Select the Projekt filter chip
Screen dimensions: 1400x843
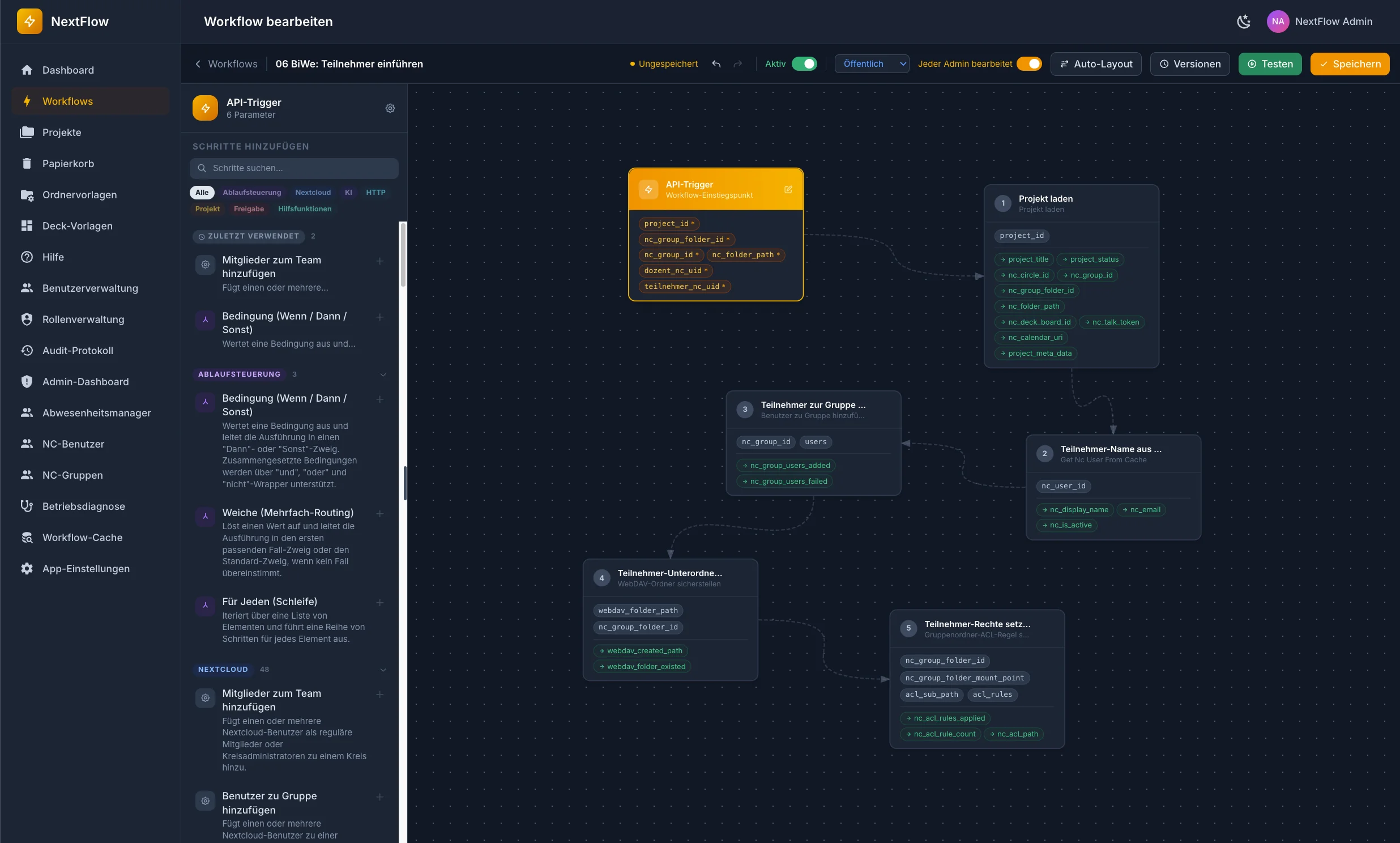(x=207, y=209)
